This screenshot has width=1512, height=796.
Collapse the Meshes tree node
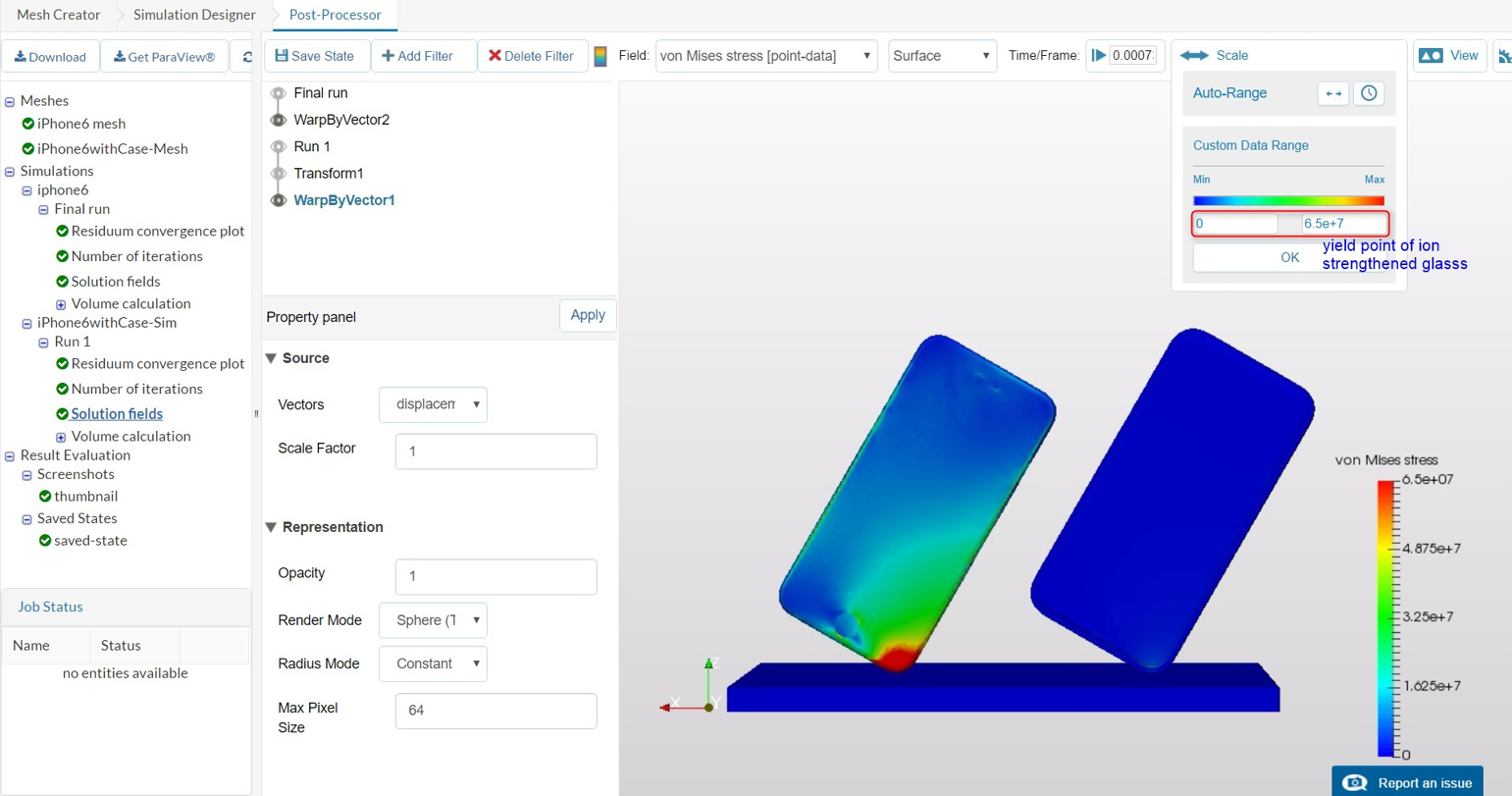[10, 101]
